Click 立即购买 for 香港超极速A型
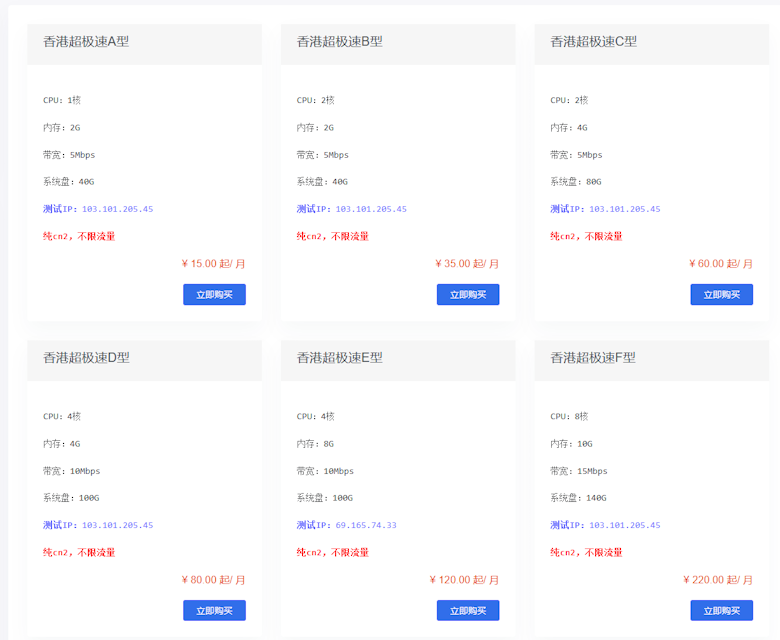This screenshot has height=640, width=780. (214, 295)
